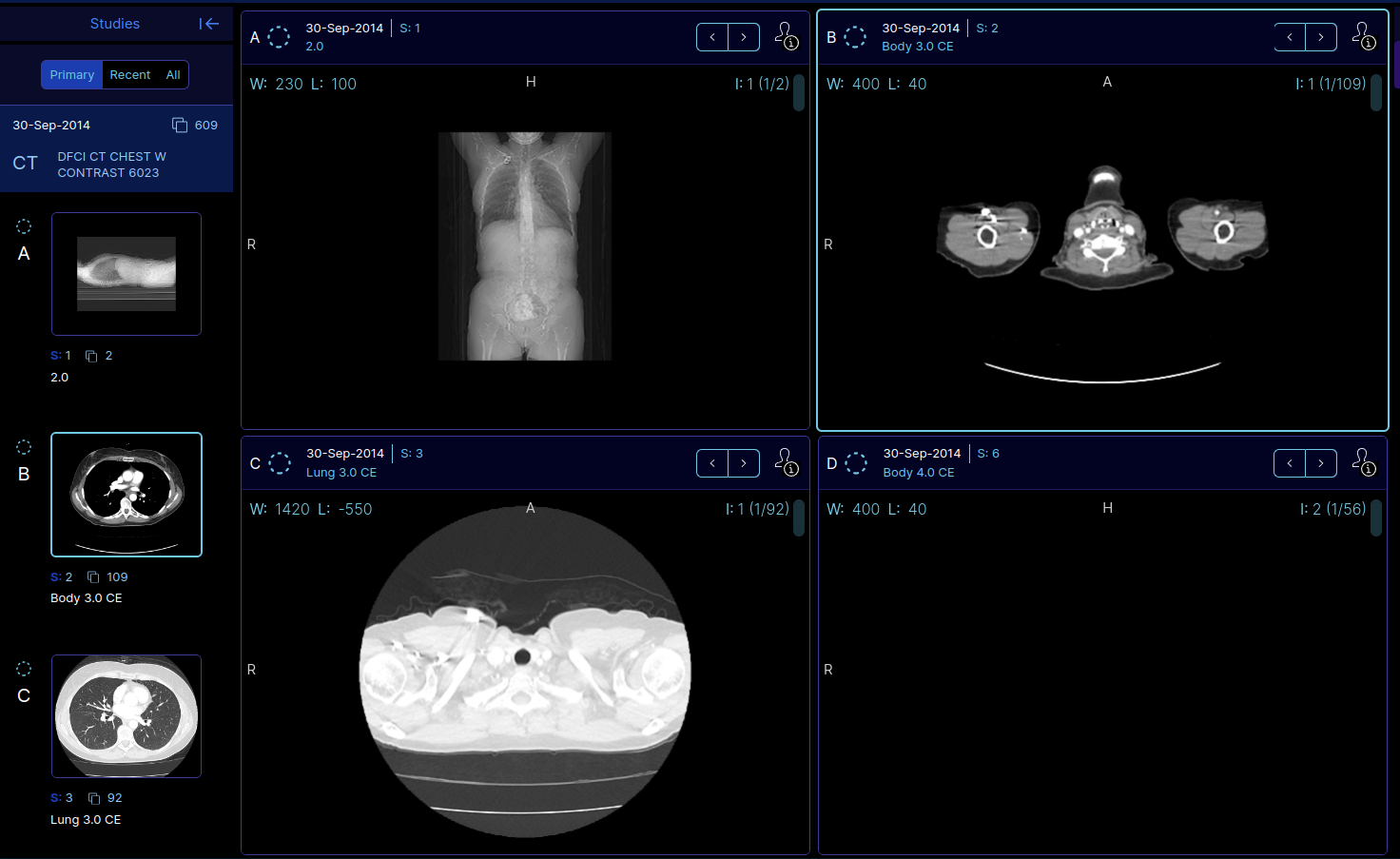
Task: Switch to the Recent studies tab
Action: [129, 75]
